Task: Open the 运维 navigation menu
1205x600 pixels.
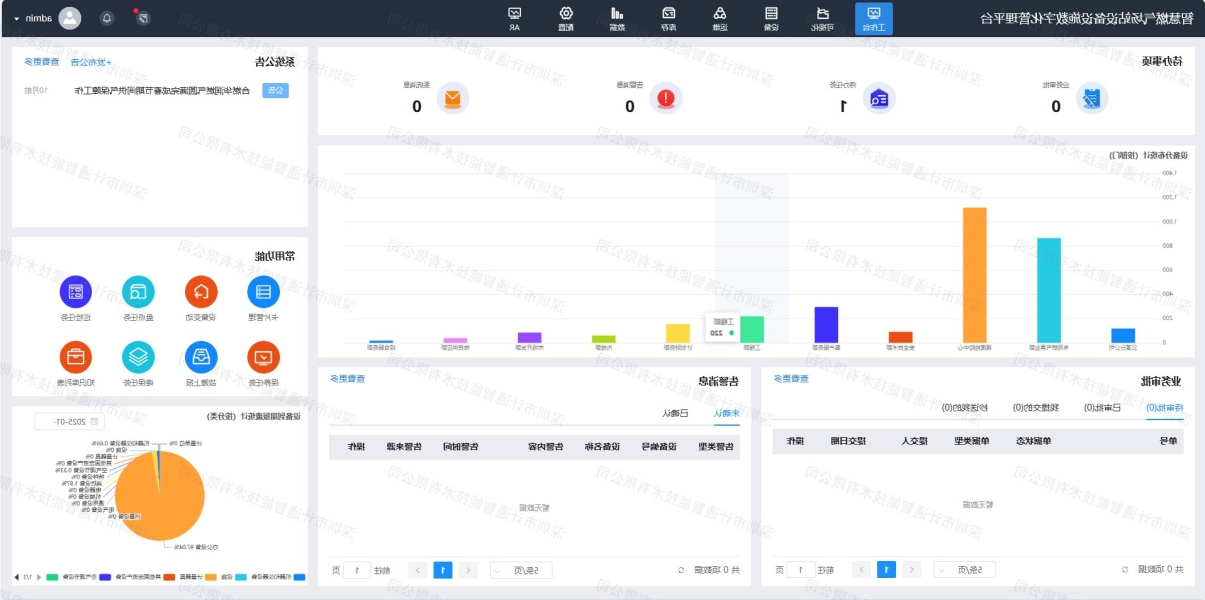Action: [719, 18]
